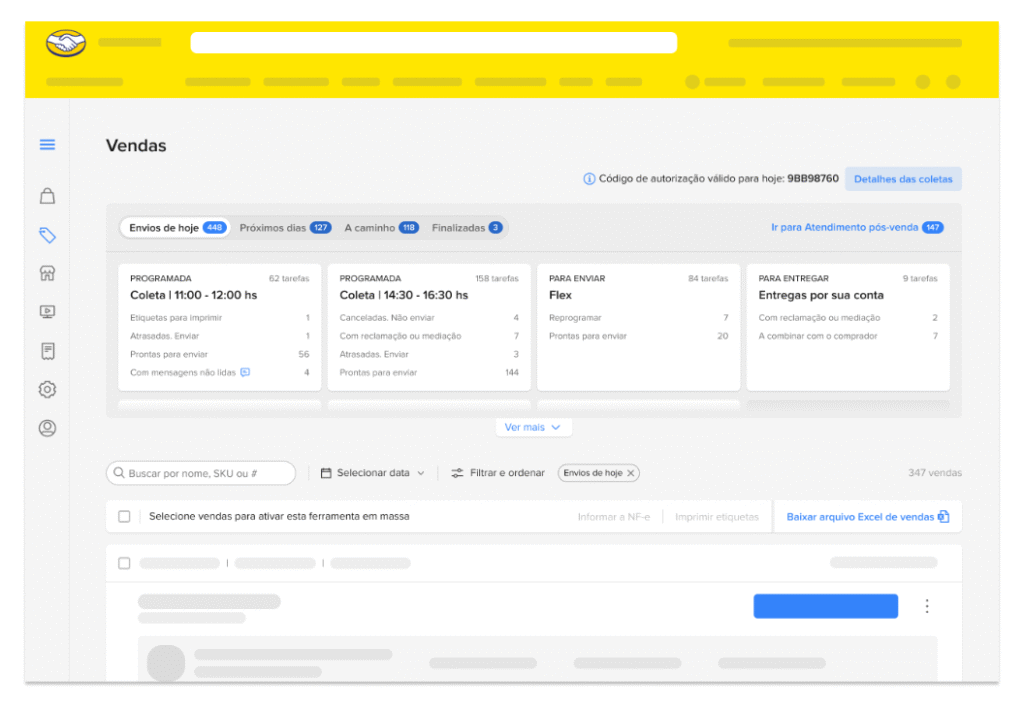Open Filtrar e ordenar options

497,473
